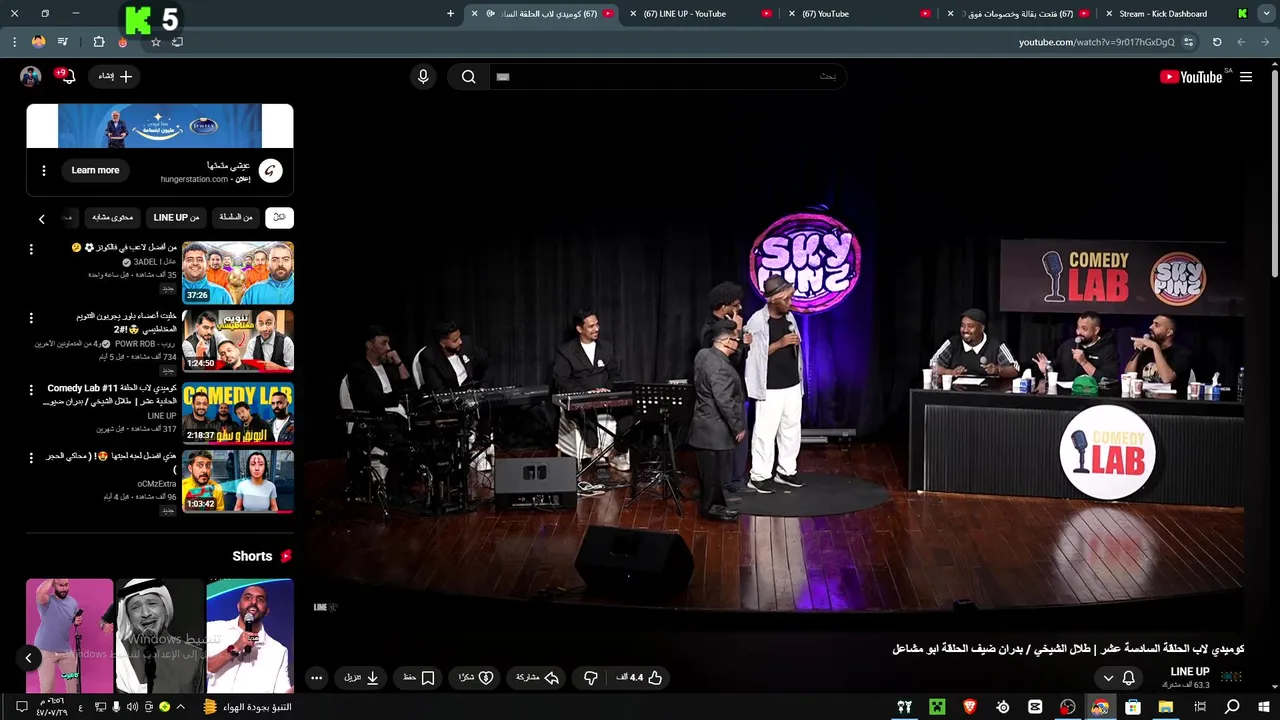Viewport: 1280px width, 720px height.
Task: Open the Brave browser taskbar icon
Action: click(969, 707)
